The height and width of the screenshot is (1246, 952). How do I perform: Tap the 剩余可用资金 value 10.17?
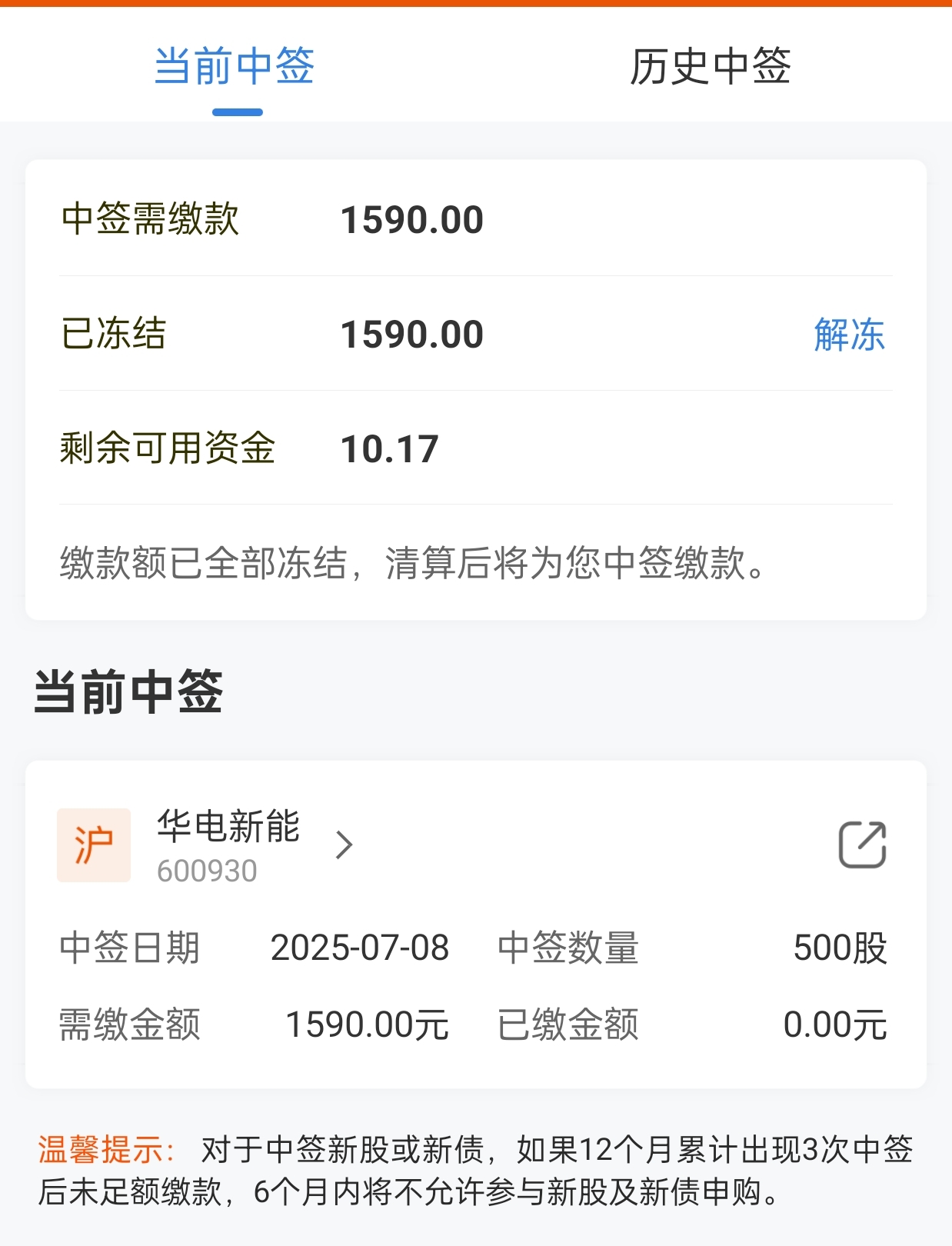click(390, 449)
